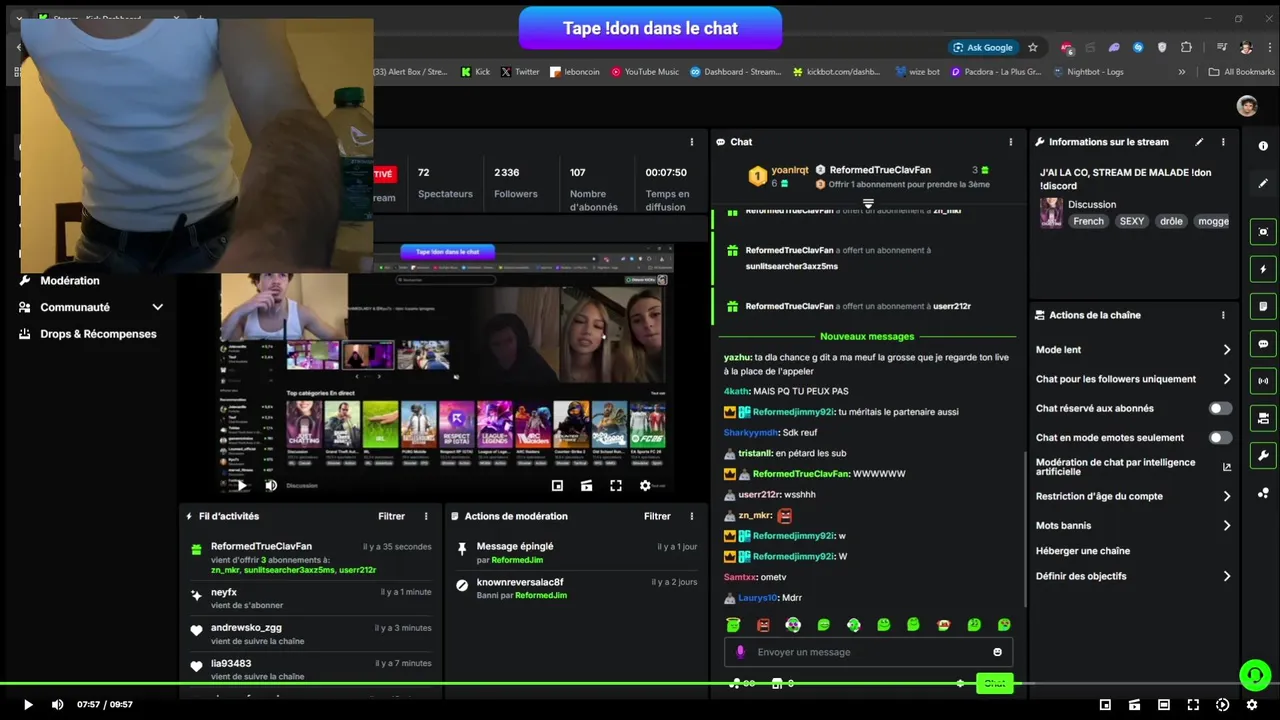This screenshot has width=1280, height=720.
Task: Open Modération in the left sidebar
Action: point(69,281)
